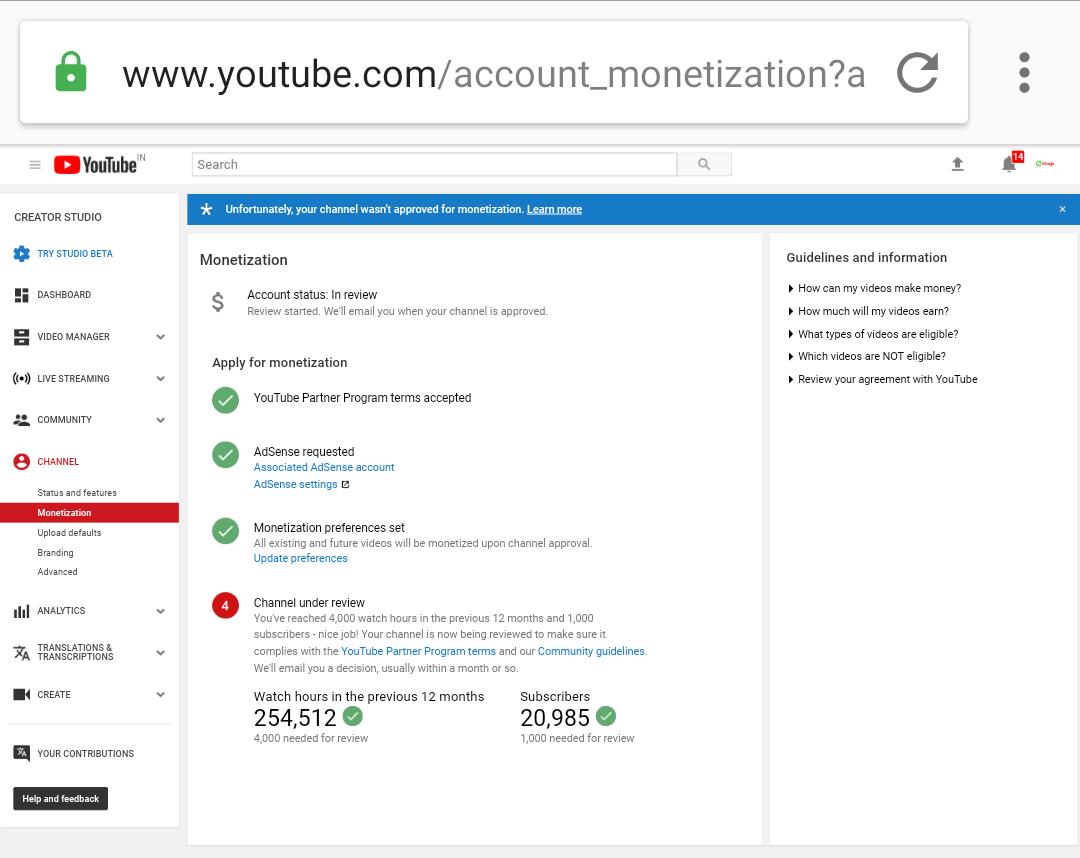Expand Translations & Transcriptions chevron
The height and width of the screenshot is (858, 1080).
click(x=160, y=653)
